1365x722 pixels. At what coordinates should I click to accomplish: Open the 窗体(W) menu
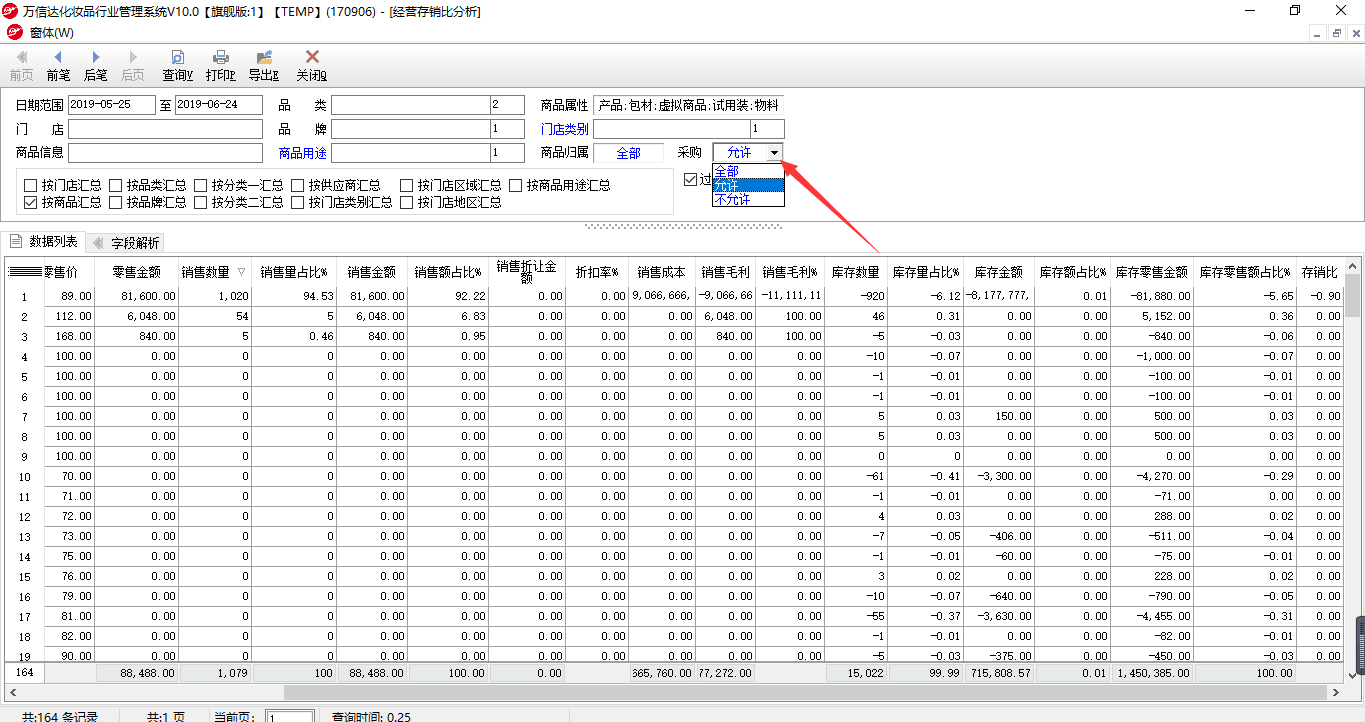pyautogui.click(x=51, y=33)
